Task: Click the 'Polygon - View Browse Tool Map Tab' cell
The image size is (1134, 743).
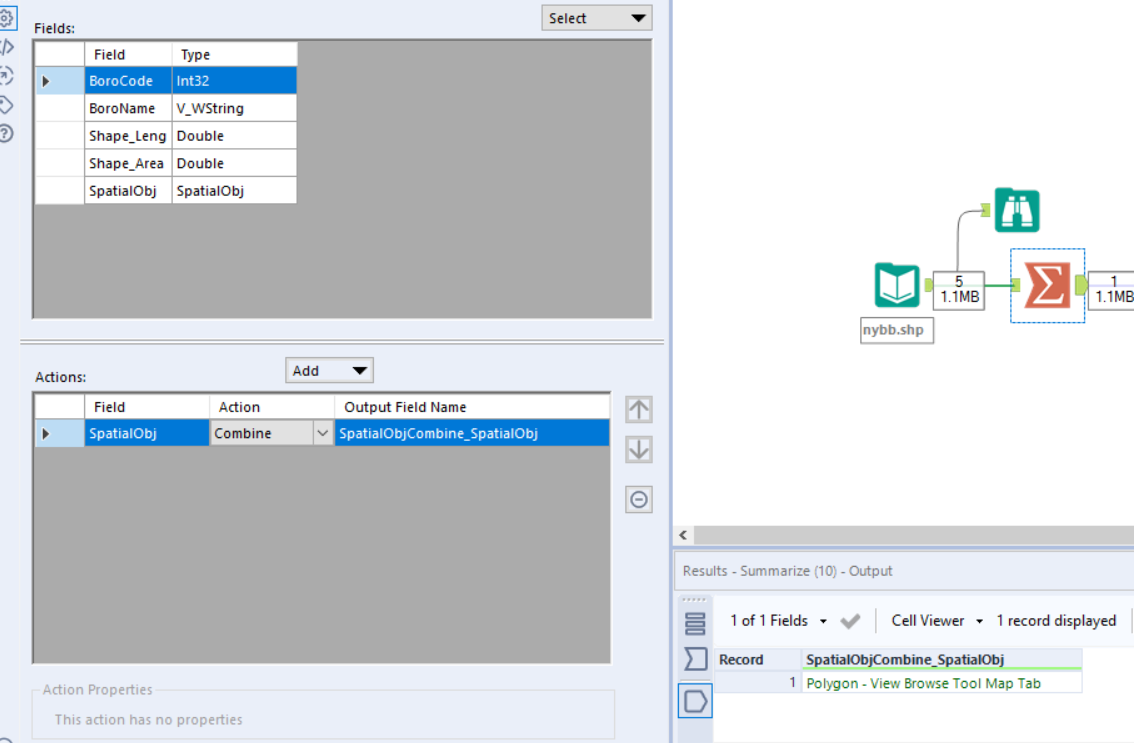Action: coord(942,683)
